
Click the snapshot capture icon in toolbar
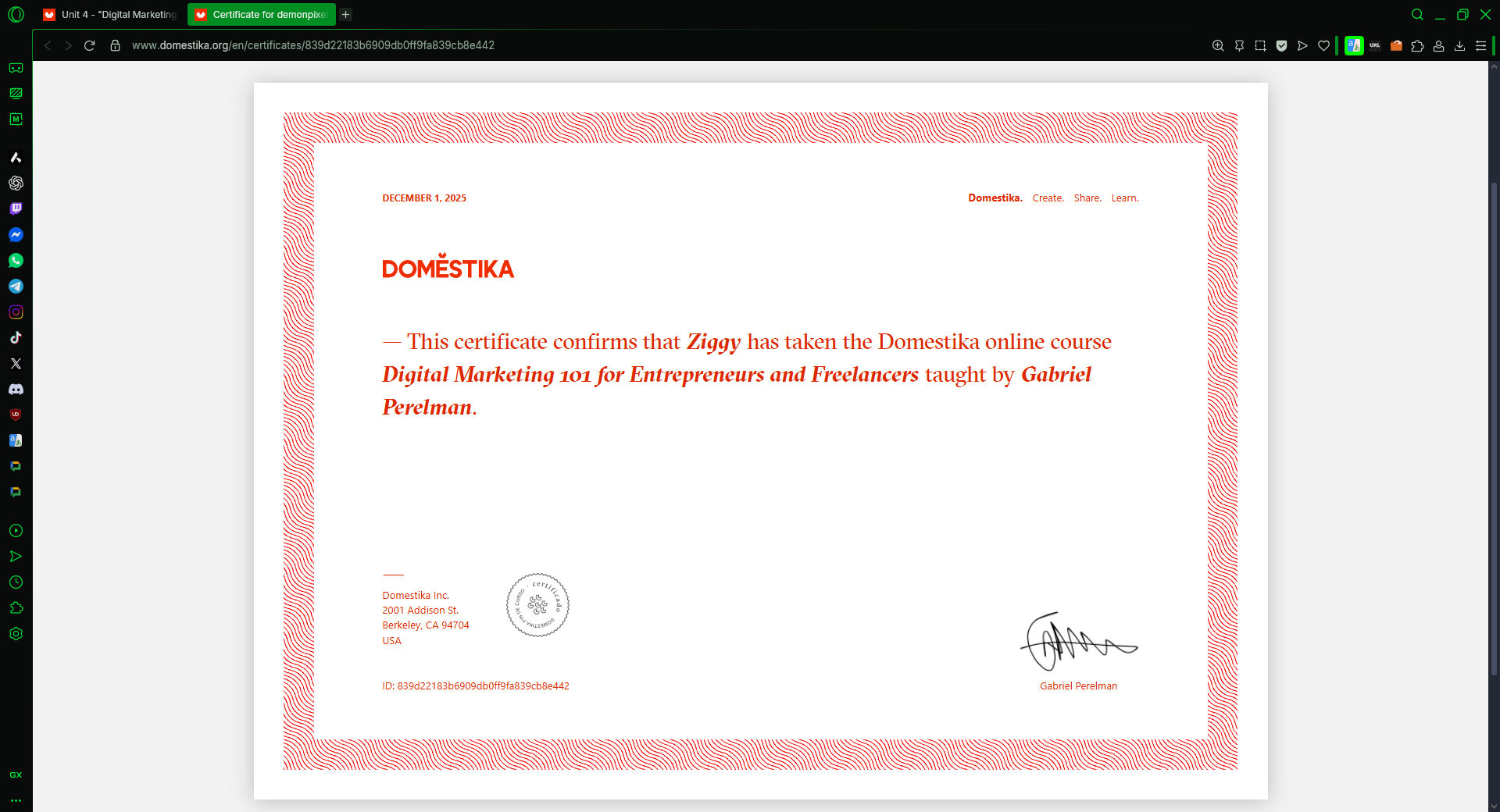click(1260, 46)
